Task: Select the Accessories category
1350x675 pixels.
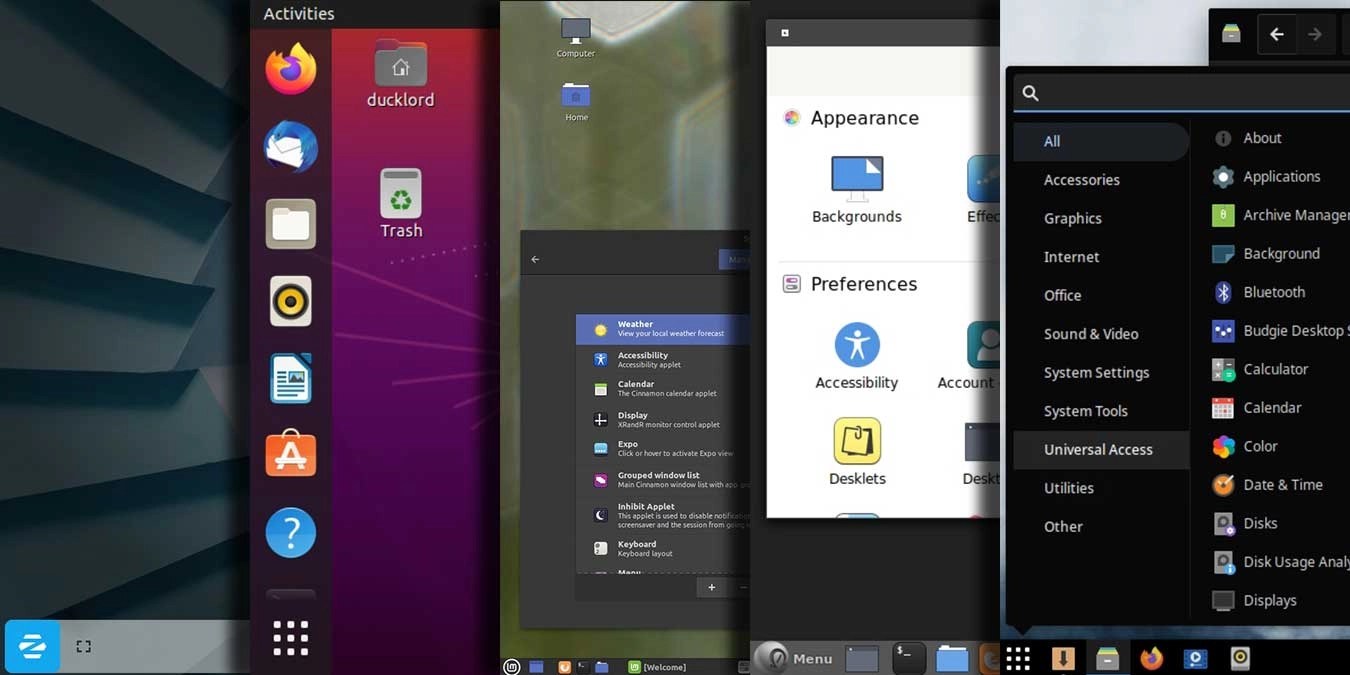Action: (x=1101, y=180)
